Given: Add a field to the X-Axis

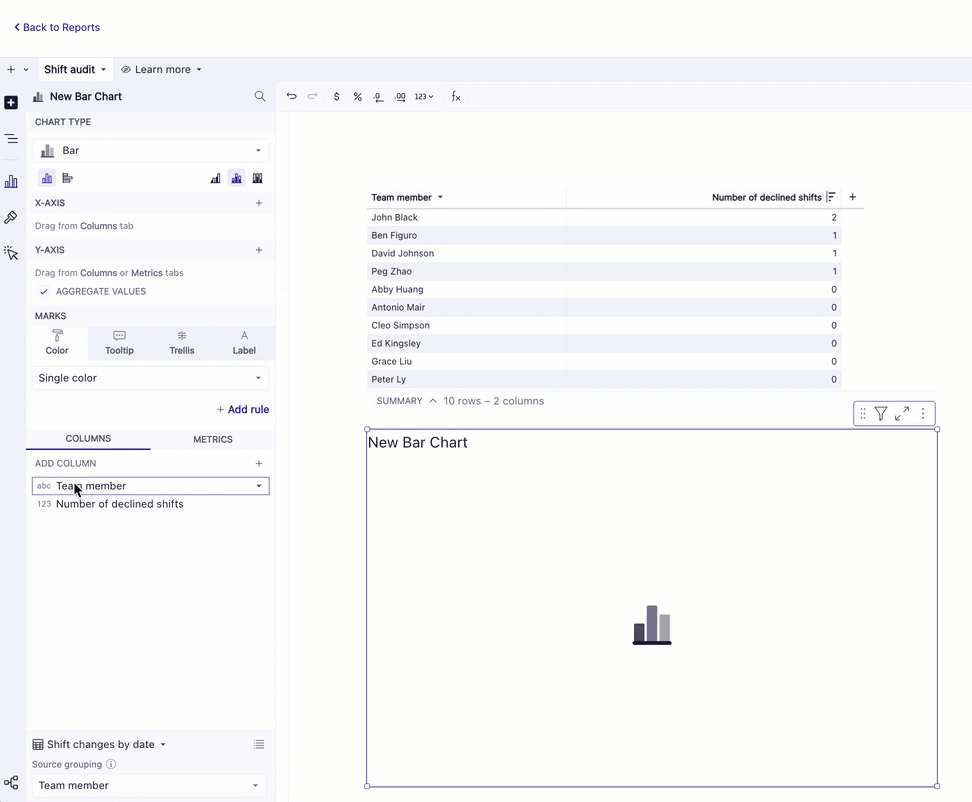Looking at the screenshot, I should point(259,203).
